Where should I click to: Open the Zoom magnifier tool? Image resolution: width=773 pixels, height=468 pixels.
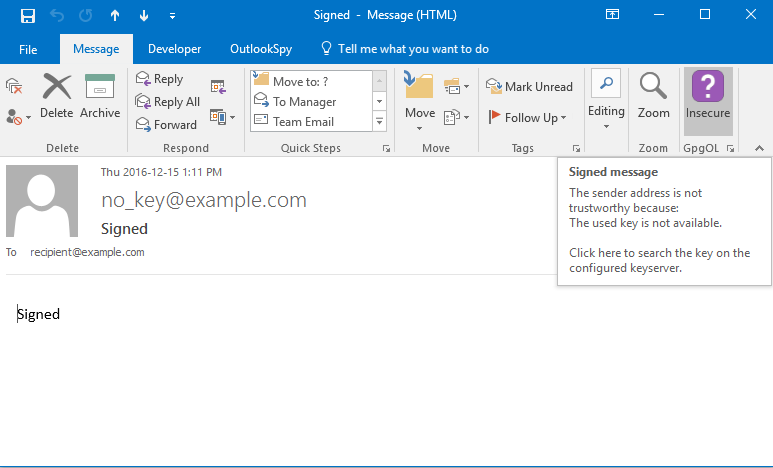click(654, 95)
